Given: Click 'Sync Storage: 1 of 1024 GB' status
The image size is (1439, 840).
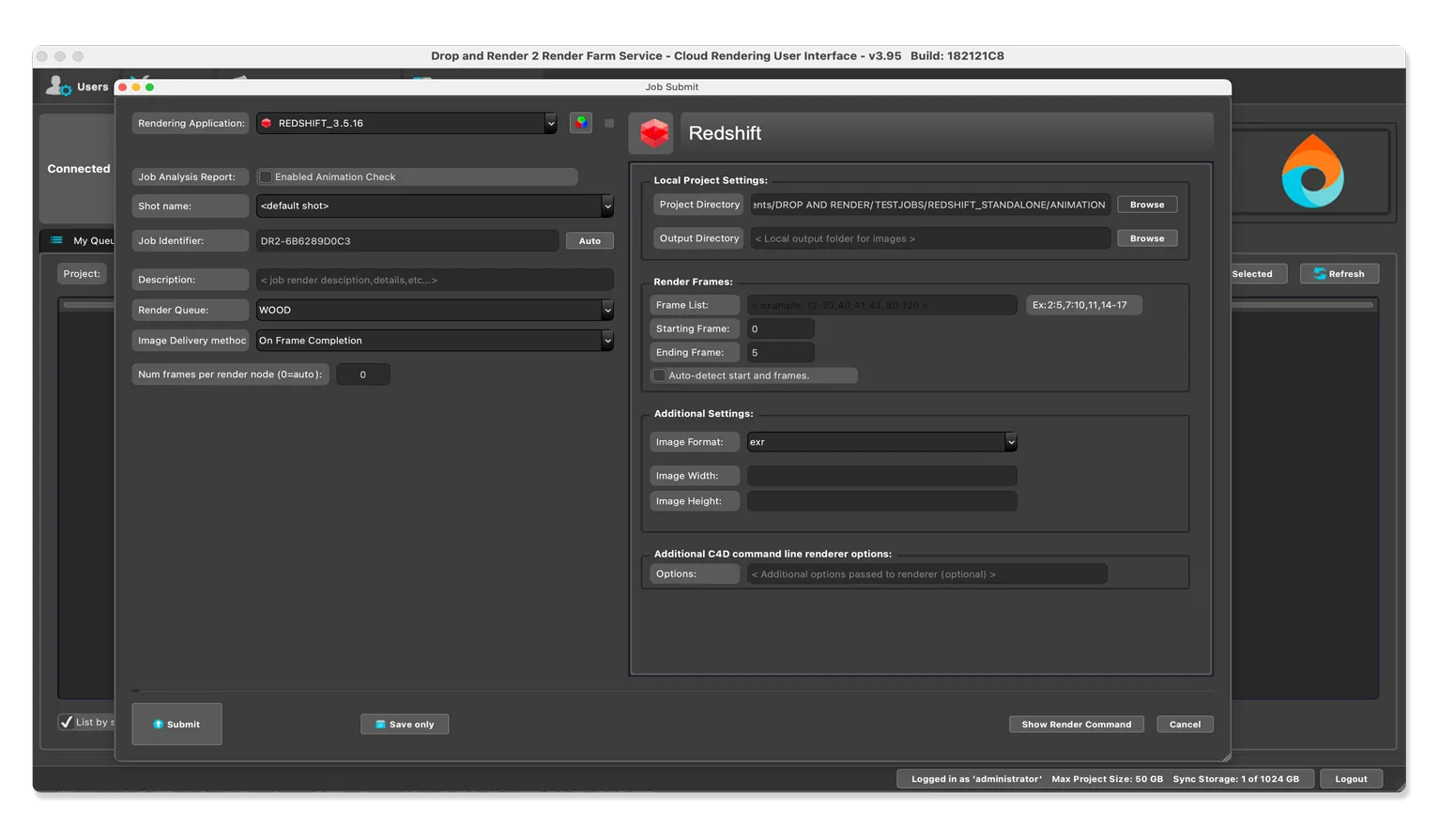Looking at the screenshot, I should point(1235,779).
